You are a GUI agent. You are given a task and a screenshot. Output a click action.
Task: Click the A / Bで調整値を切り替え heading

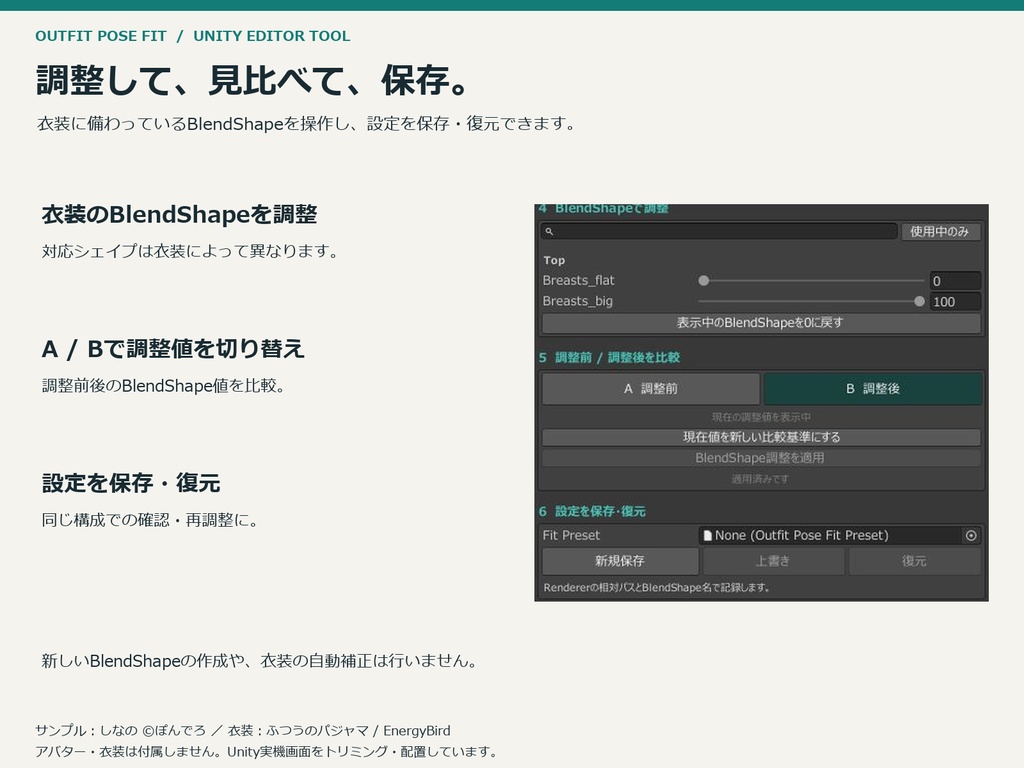(173, 349)
